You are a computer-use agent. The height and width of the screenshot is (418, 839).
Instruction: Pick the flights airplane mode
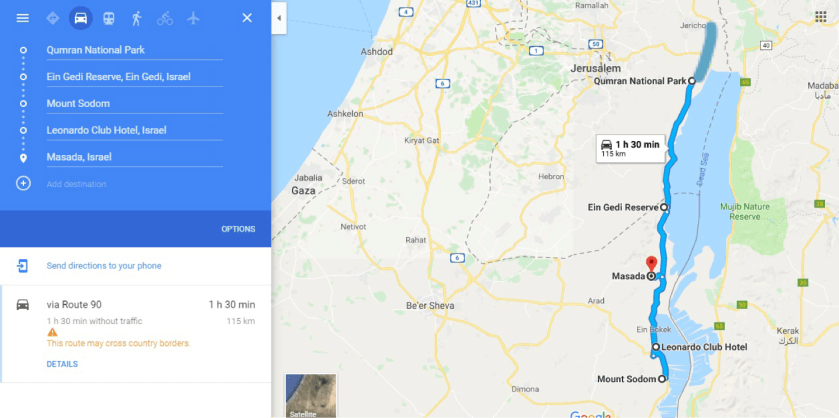point(193,18)
